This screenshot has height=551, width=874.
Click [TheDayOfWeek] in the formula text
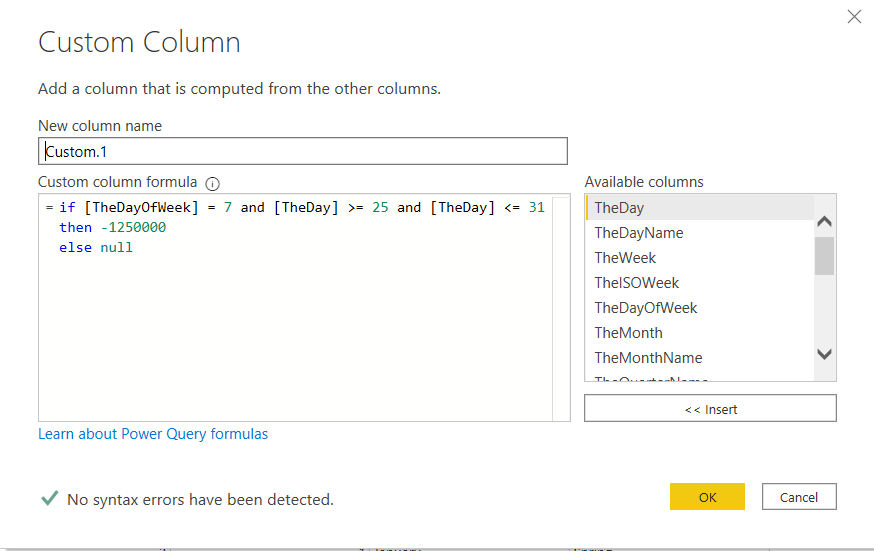(x=142, y=208)
